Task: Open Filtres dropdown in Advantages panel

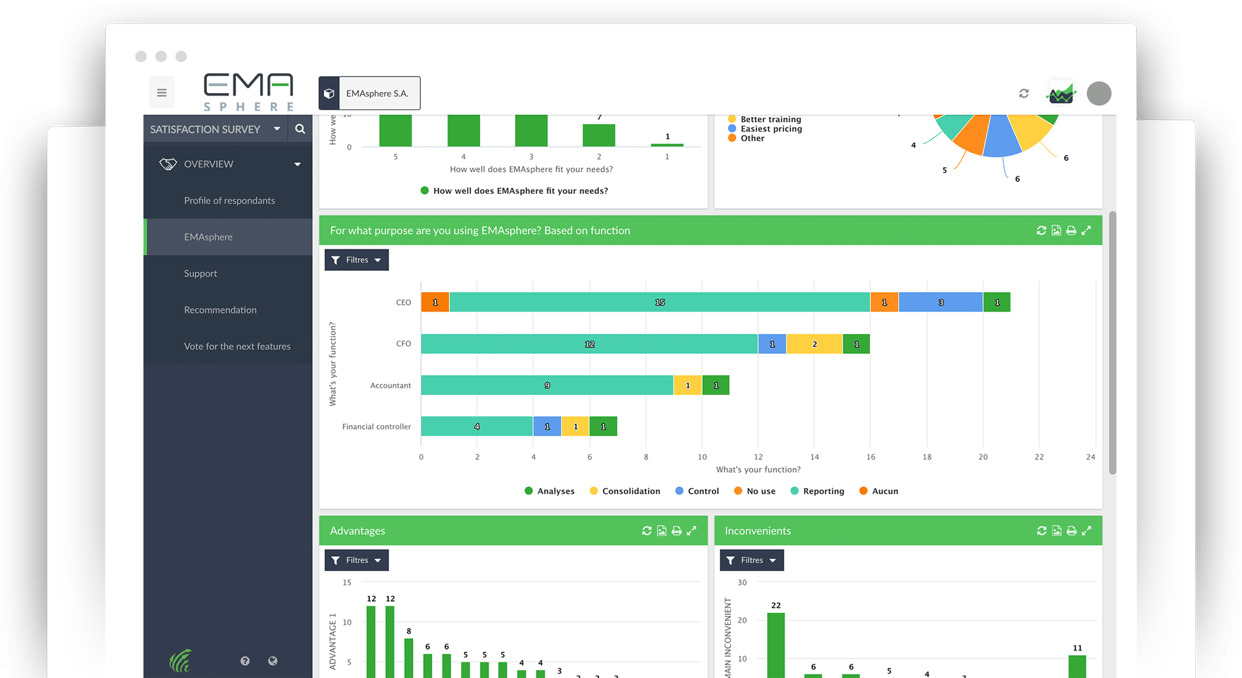Action: pos(357,560)
